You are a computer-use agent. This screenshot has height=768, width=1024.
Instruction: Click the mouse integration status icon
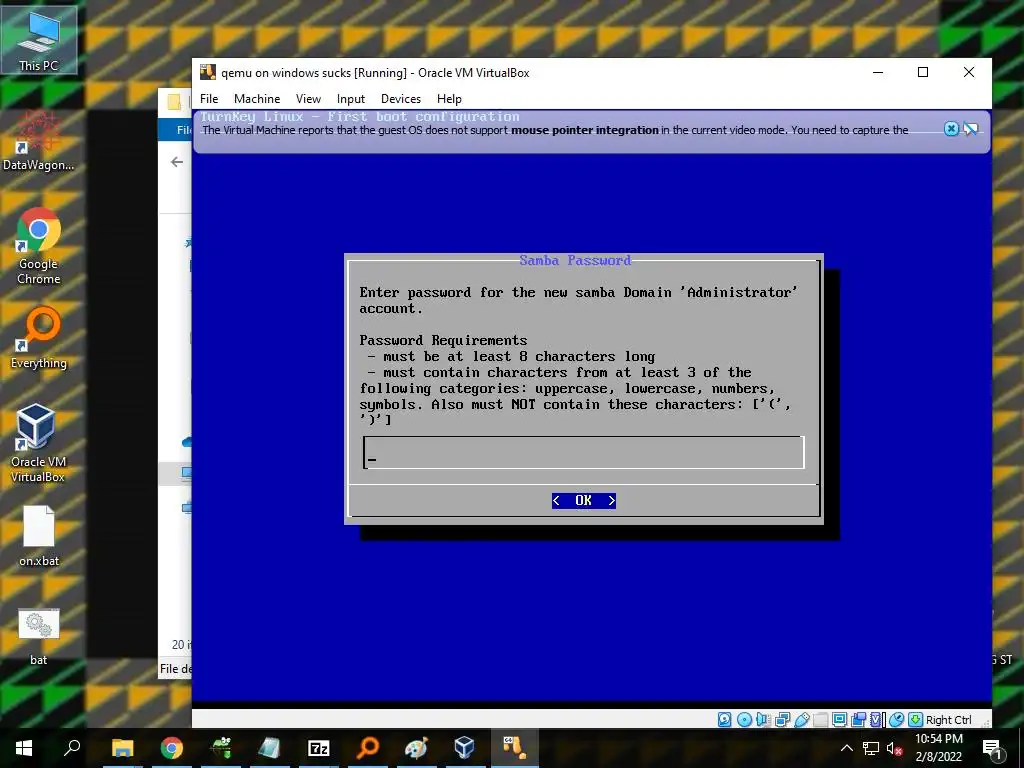point(897,720)
